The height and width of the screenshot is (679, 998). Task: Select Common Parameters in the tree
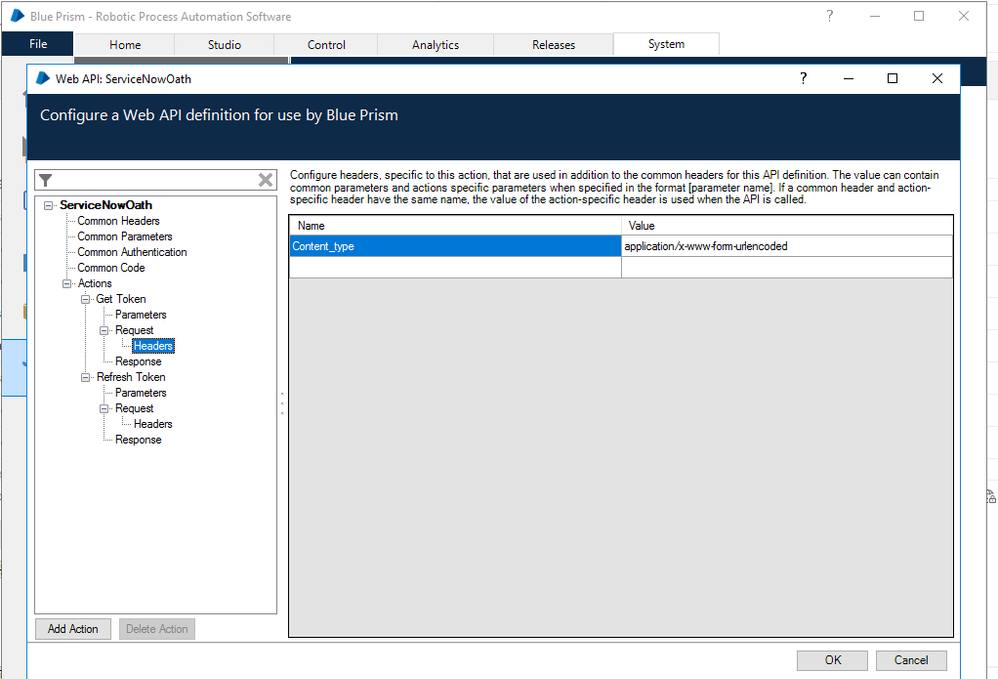click(x=125, y=236)
